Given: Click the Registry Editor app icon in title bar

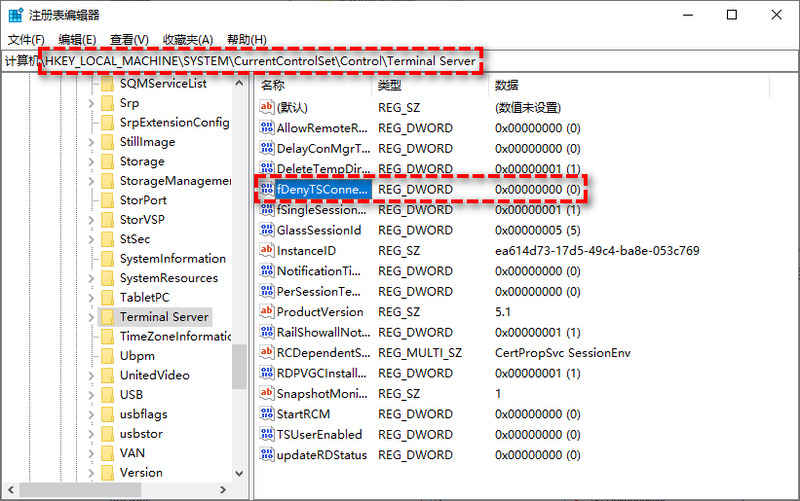Looking at the screenshot, I should coord(13,15).
